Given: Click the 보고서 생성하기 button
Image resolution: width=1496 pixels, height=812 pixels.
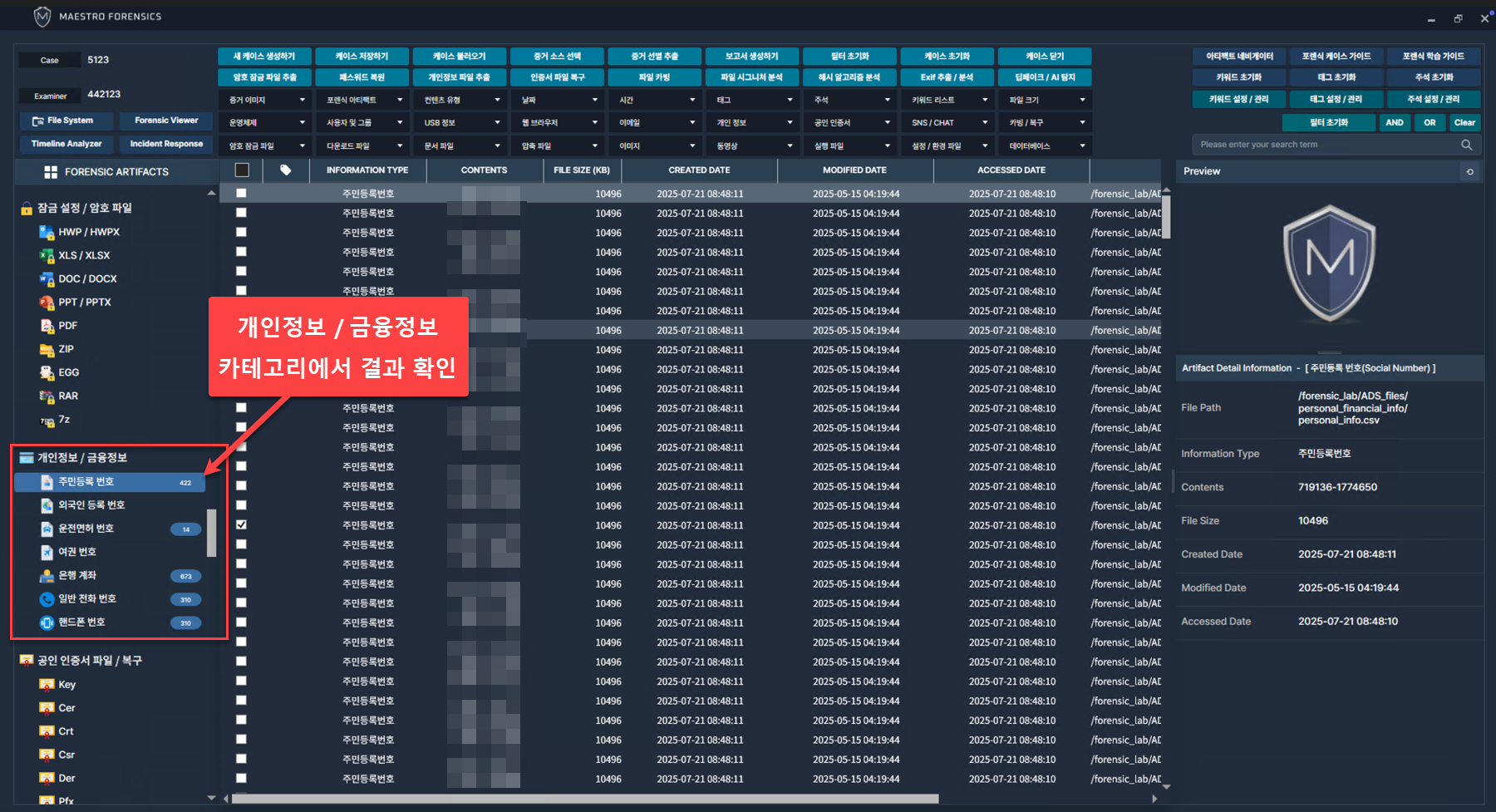Looking at the screenshot, I should coord(751,57).
